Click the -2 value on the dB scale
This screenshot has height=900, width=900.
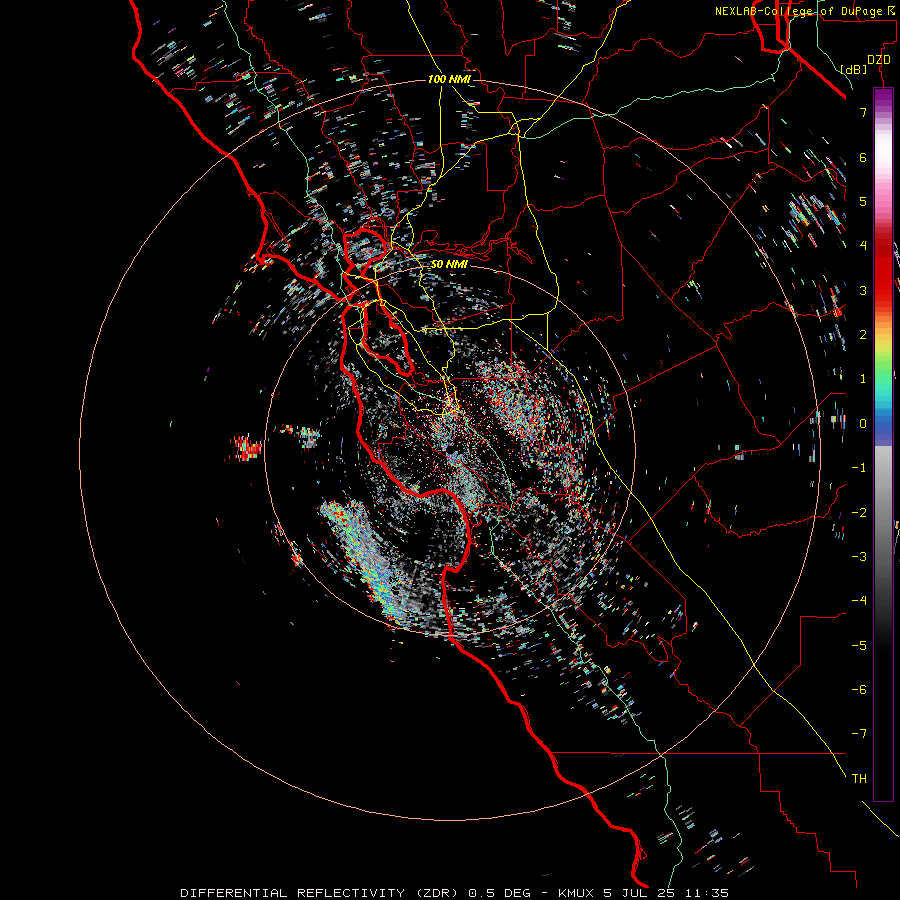(x=859, y=513)
